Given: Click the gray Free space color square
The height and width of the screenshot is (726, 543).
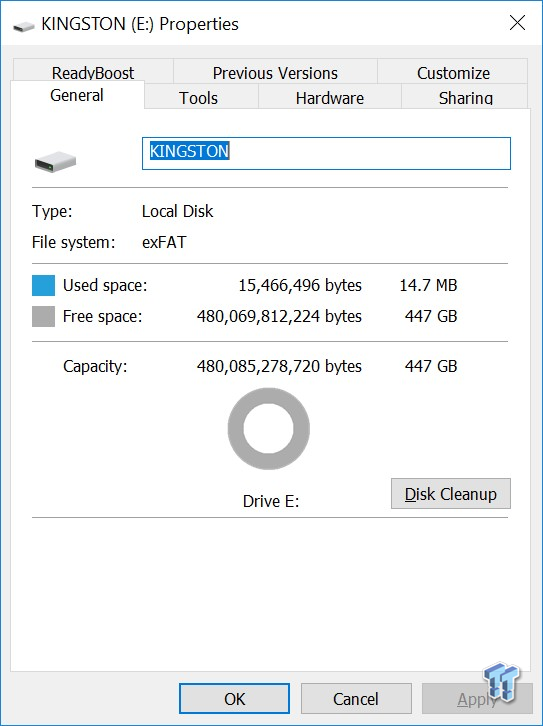Looking at the screenshot, I should [x=44, y=317].
